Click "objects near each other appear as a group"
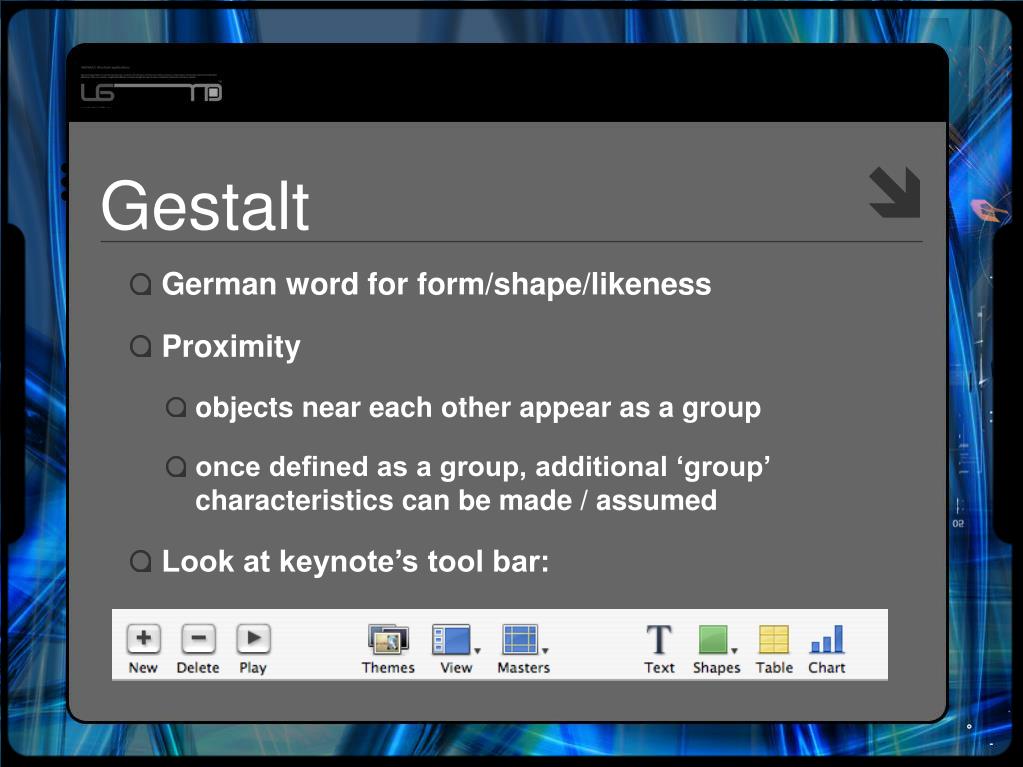This screenshot has width=1023, height=767. (478, 408)
